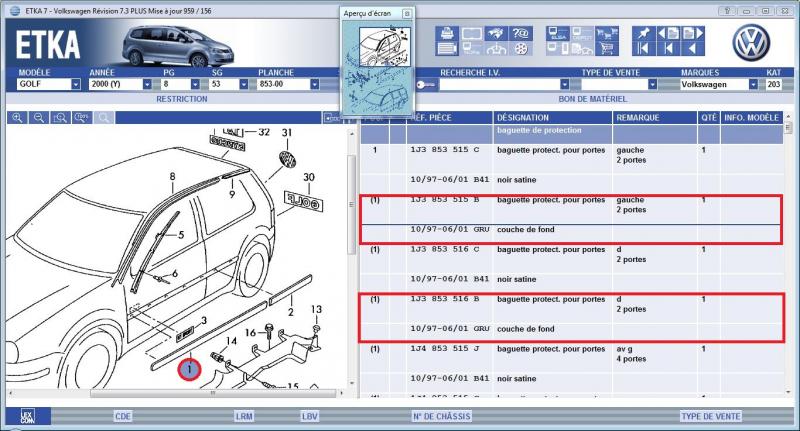The height and width of the screenshot is (431, 800).
Task: Click highlighted callout 1 on the diagram
Action: (189, 369)
